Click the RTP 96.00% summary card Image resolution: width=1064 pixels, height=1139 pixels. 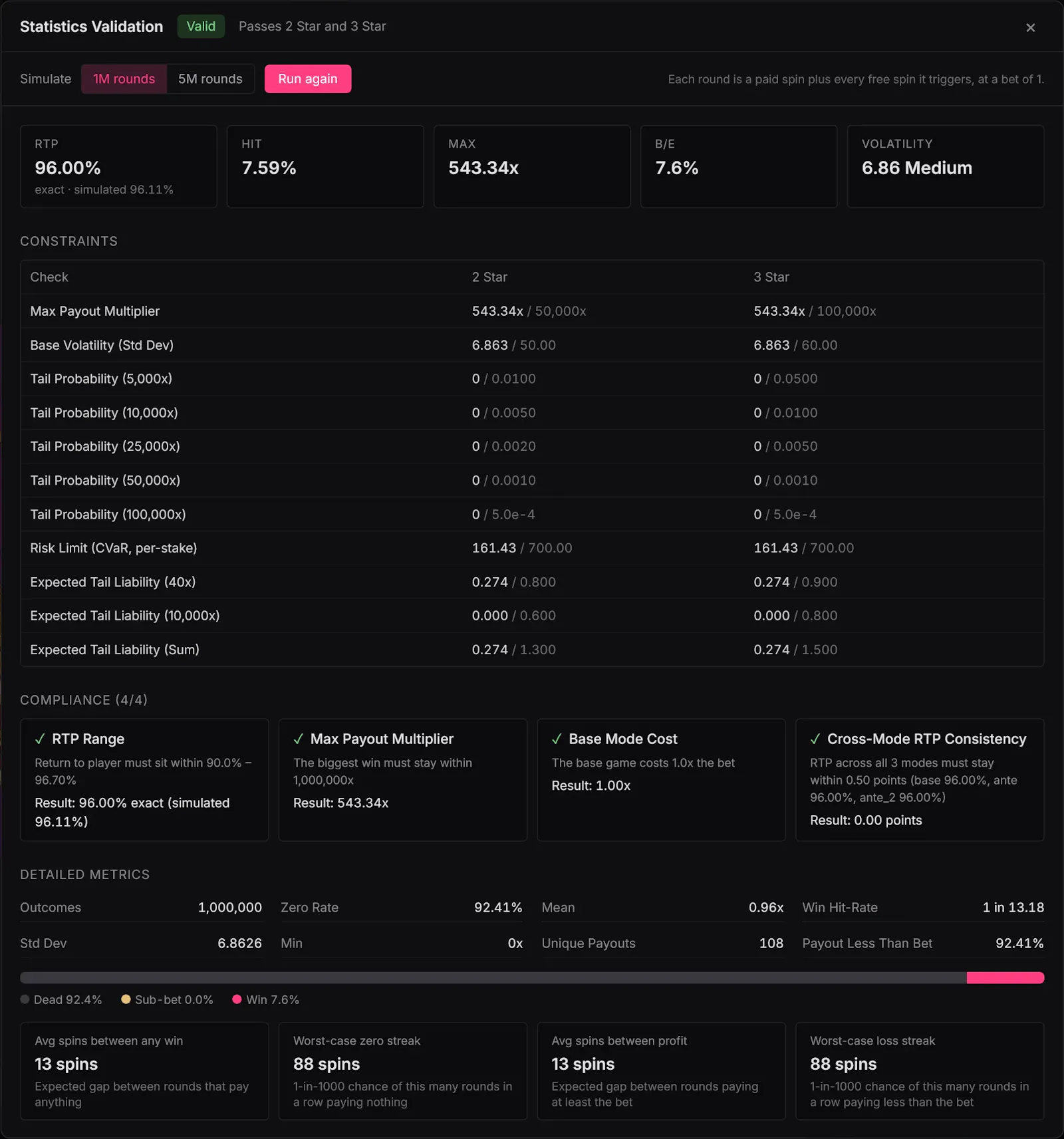tap(118, 166)
